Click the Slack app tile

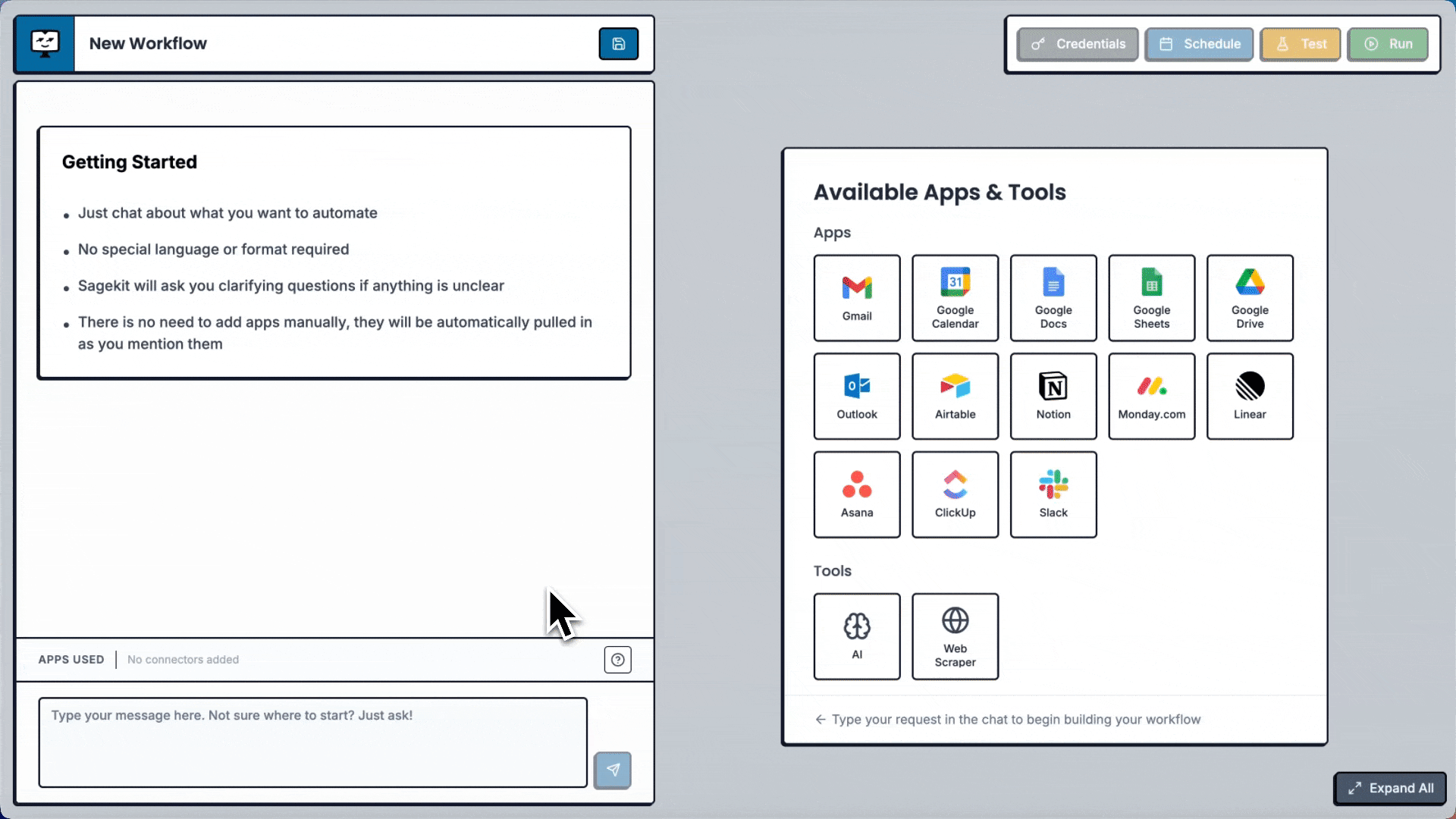pyautogui.click(x=1053, y=494)
